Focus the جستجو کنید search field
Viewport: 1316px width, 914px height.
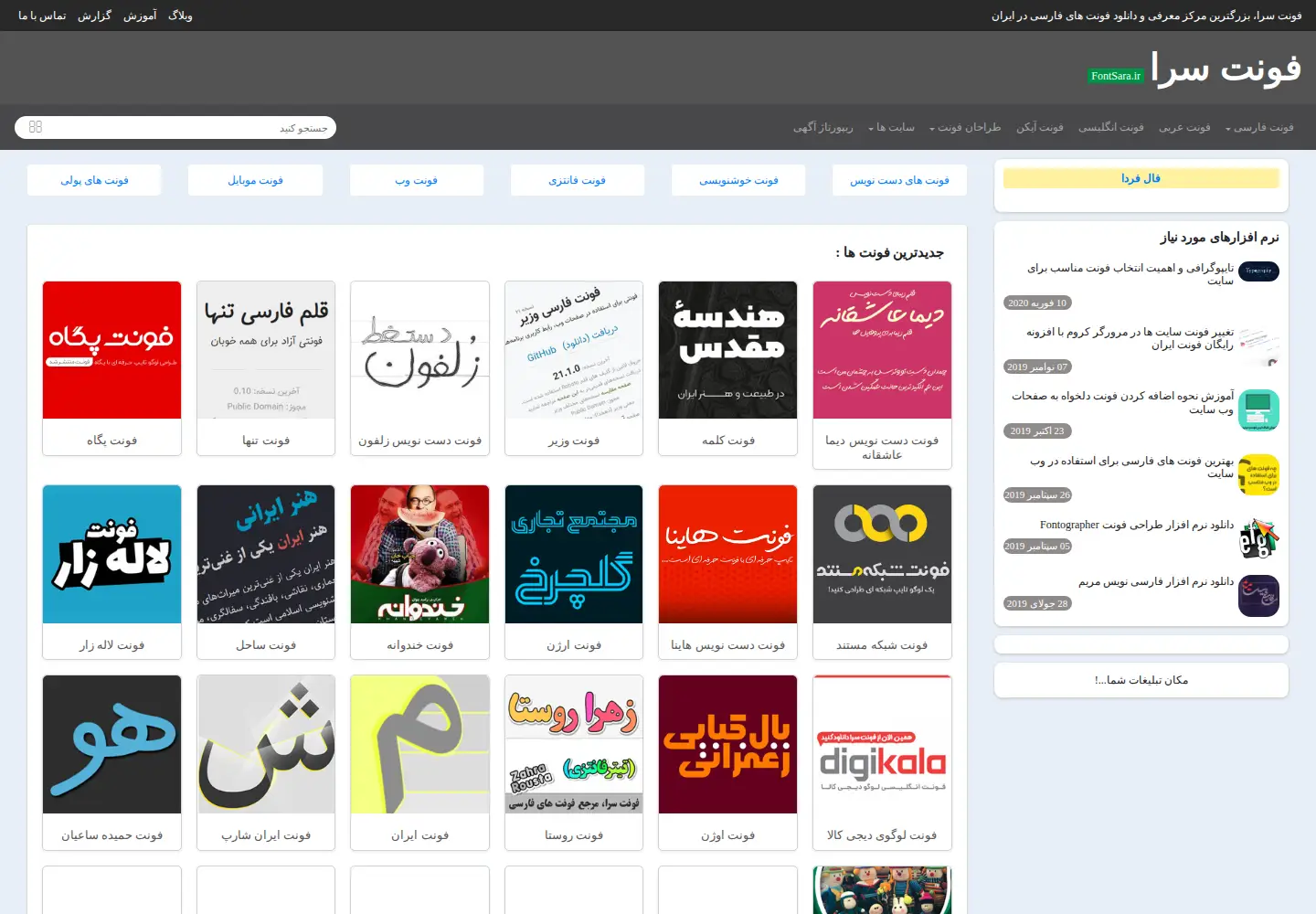175,128
